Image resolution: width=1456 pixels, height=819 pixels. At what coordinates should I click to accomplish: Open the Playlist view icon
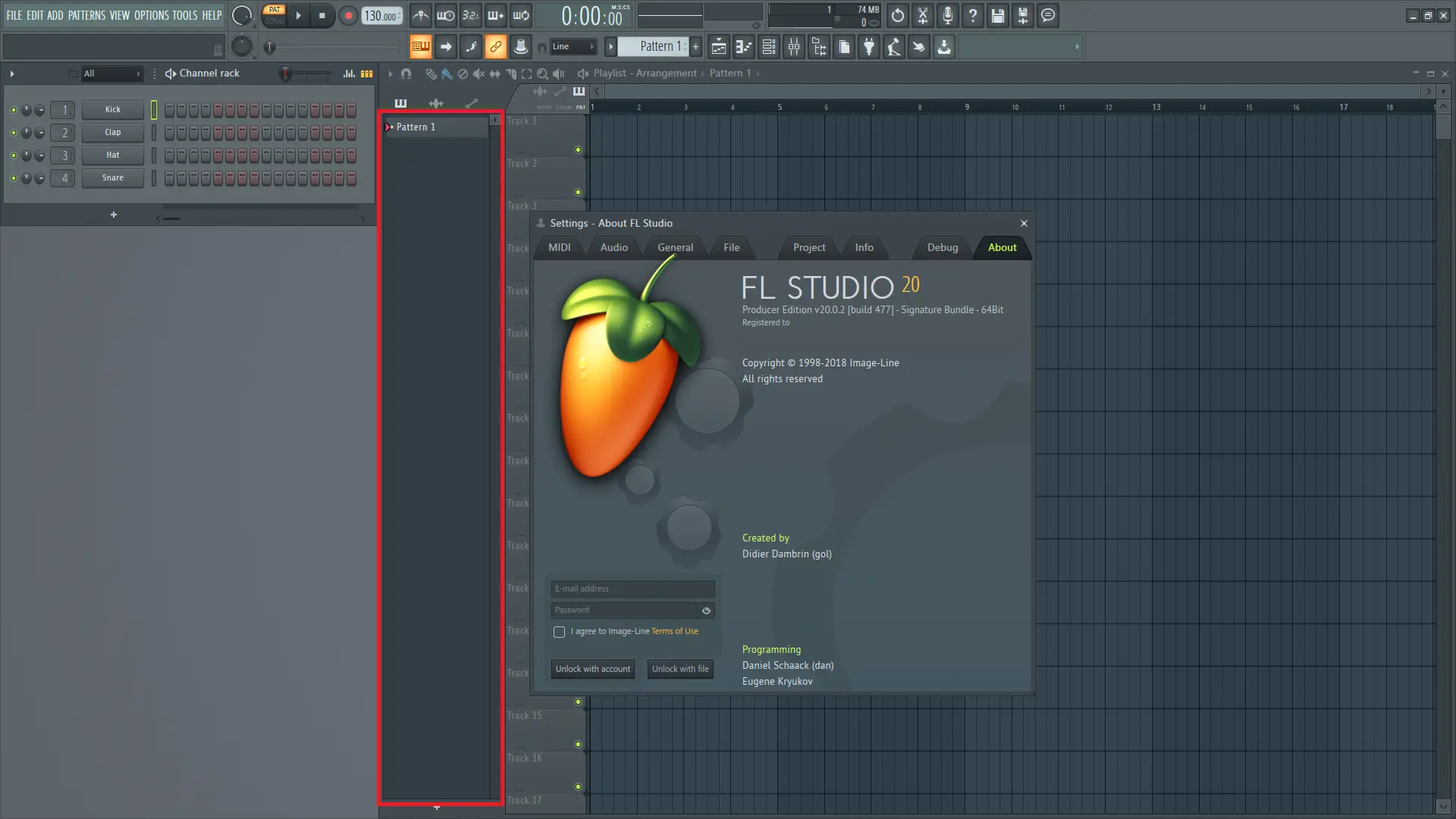pos(719,47)
